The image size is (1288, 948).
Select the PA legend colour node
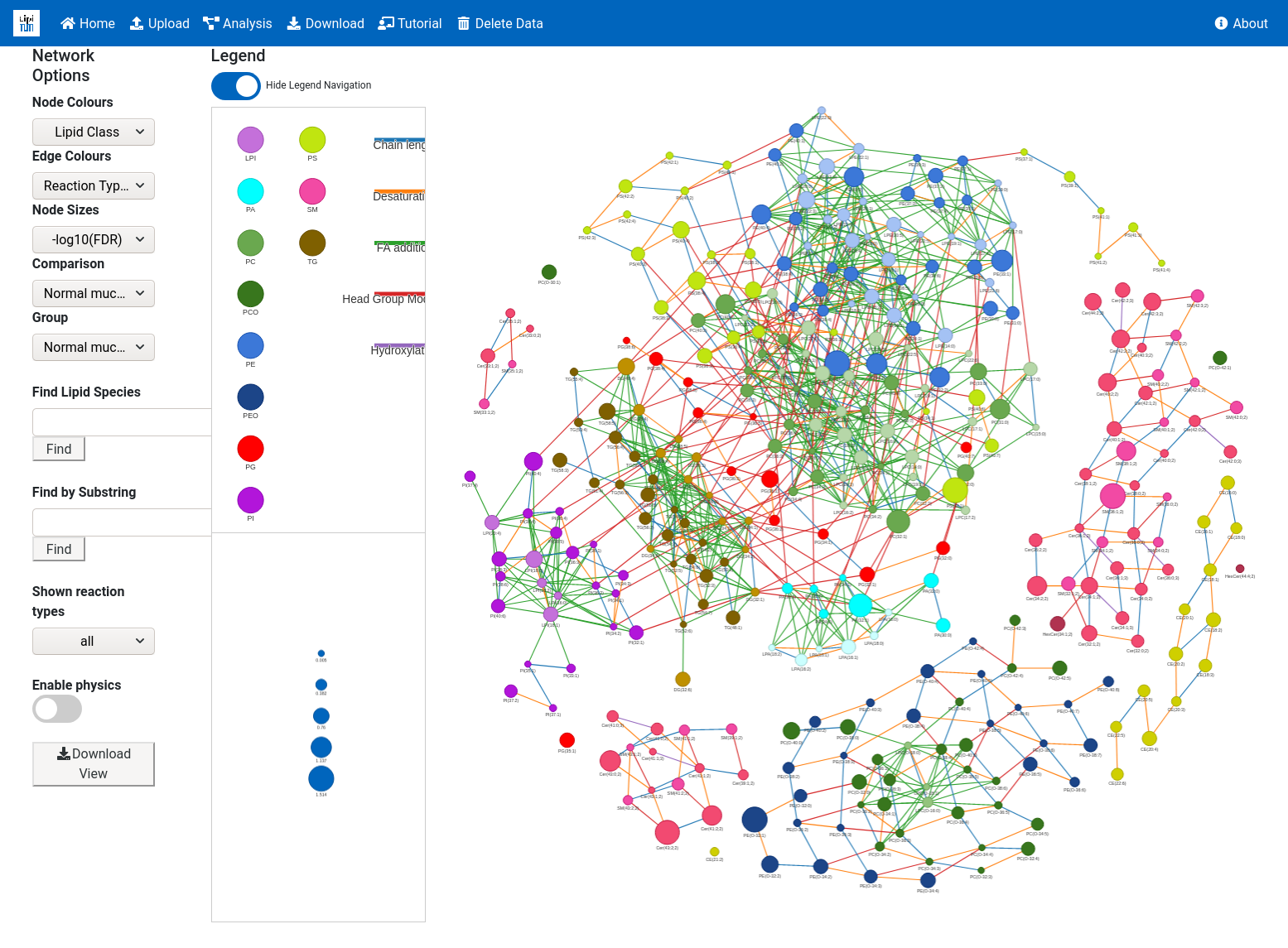(x=251, y=191)
